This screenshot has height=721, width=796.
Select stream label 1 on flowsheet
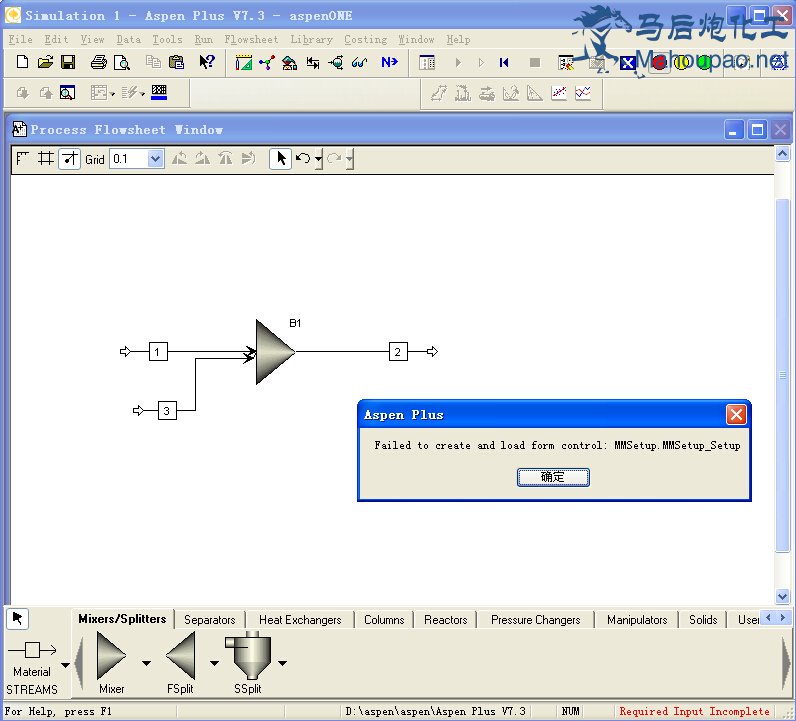coord(158,351)
